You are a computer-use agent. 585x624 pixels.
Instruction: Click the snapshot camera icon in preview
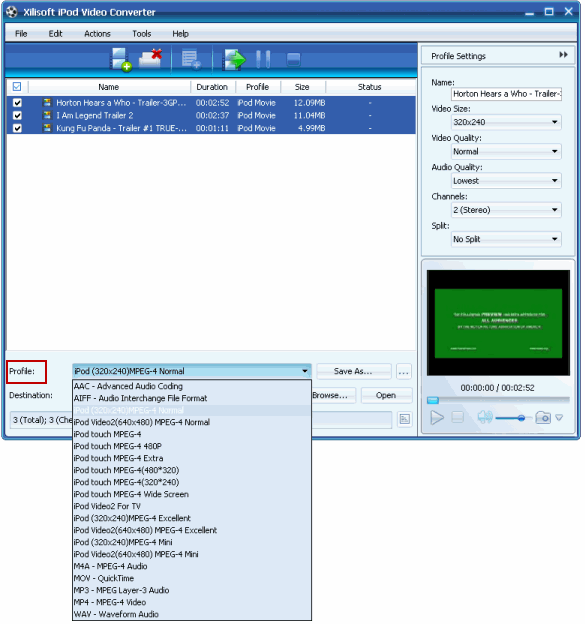coord(543,417)
